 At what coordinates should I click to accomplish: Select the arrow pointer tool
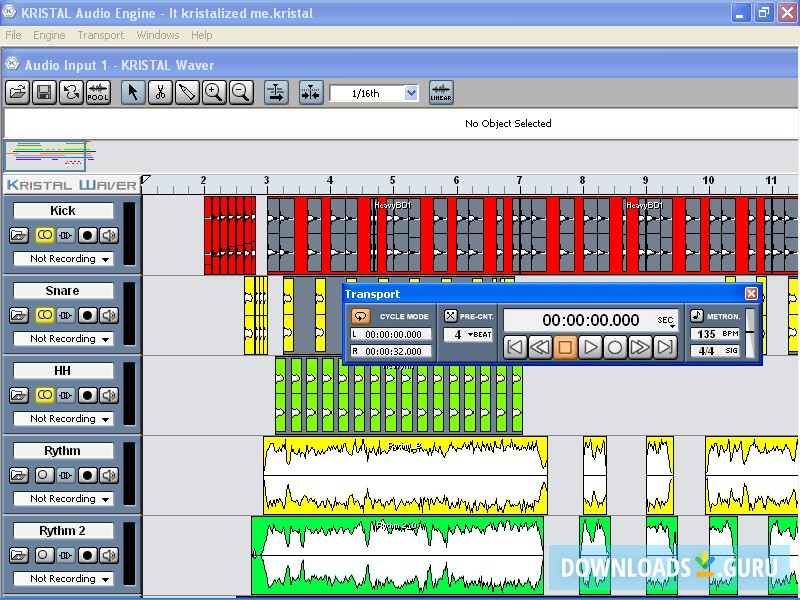point(132,93)
